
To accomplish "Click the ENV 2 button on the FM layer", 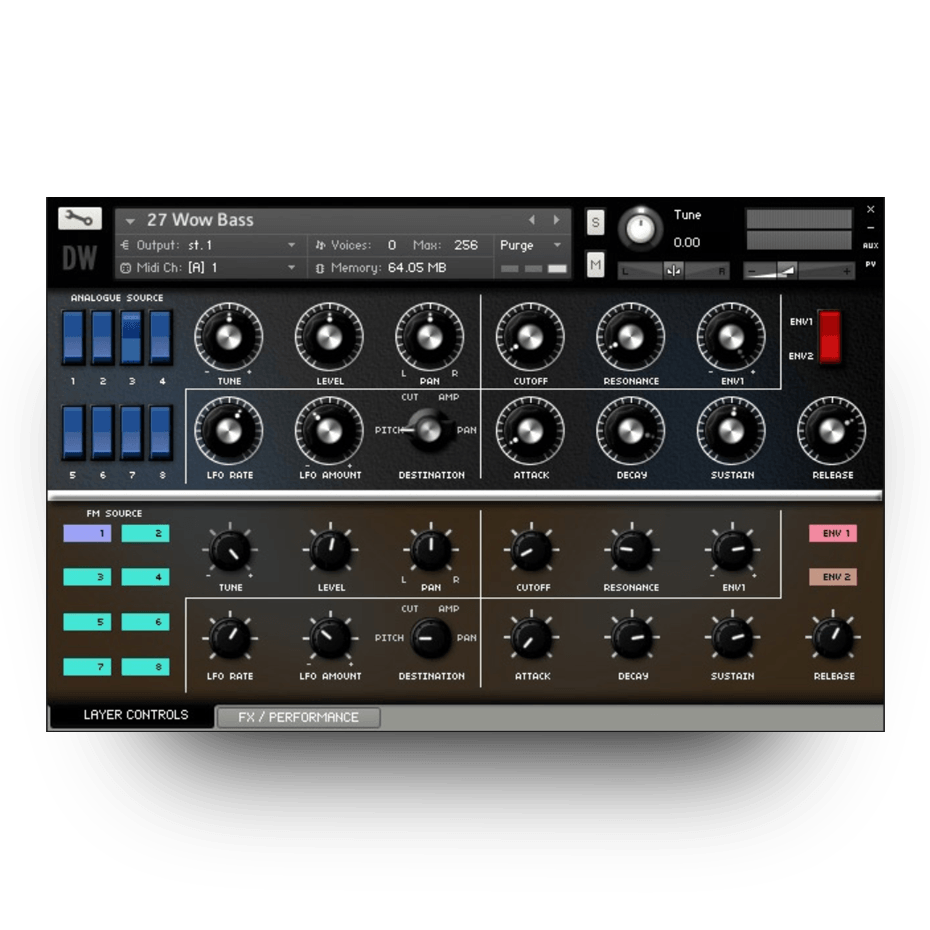I will [x=833, y=577].
